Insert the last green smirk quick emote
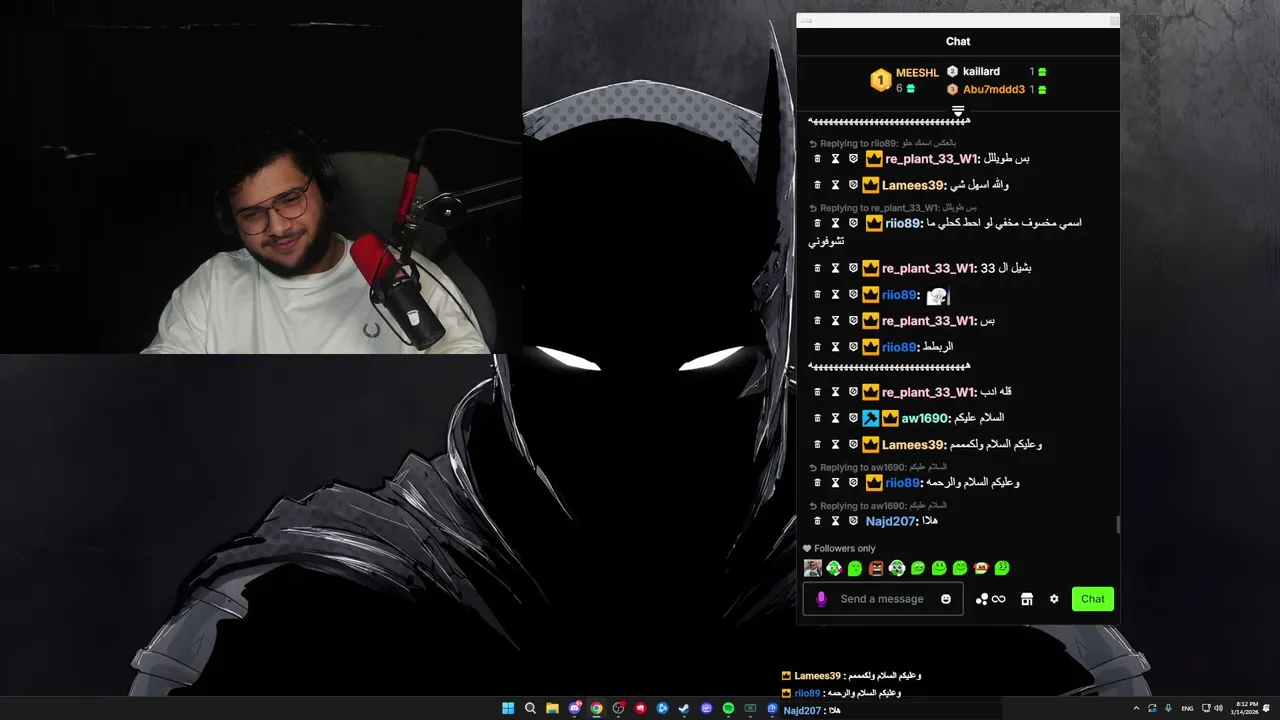1280x720 pixels. tap(1002, 568)
